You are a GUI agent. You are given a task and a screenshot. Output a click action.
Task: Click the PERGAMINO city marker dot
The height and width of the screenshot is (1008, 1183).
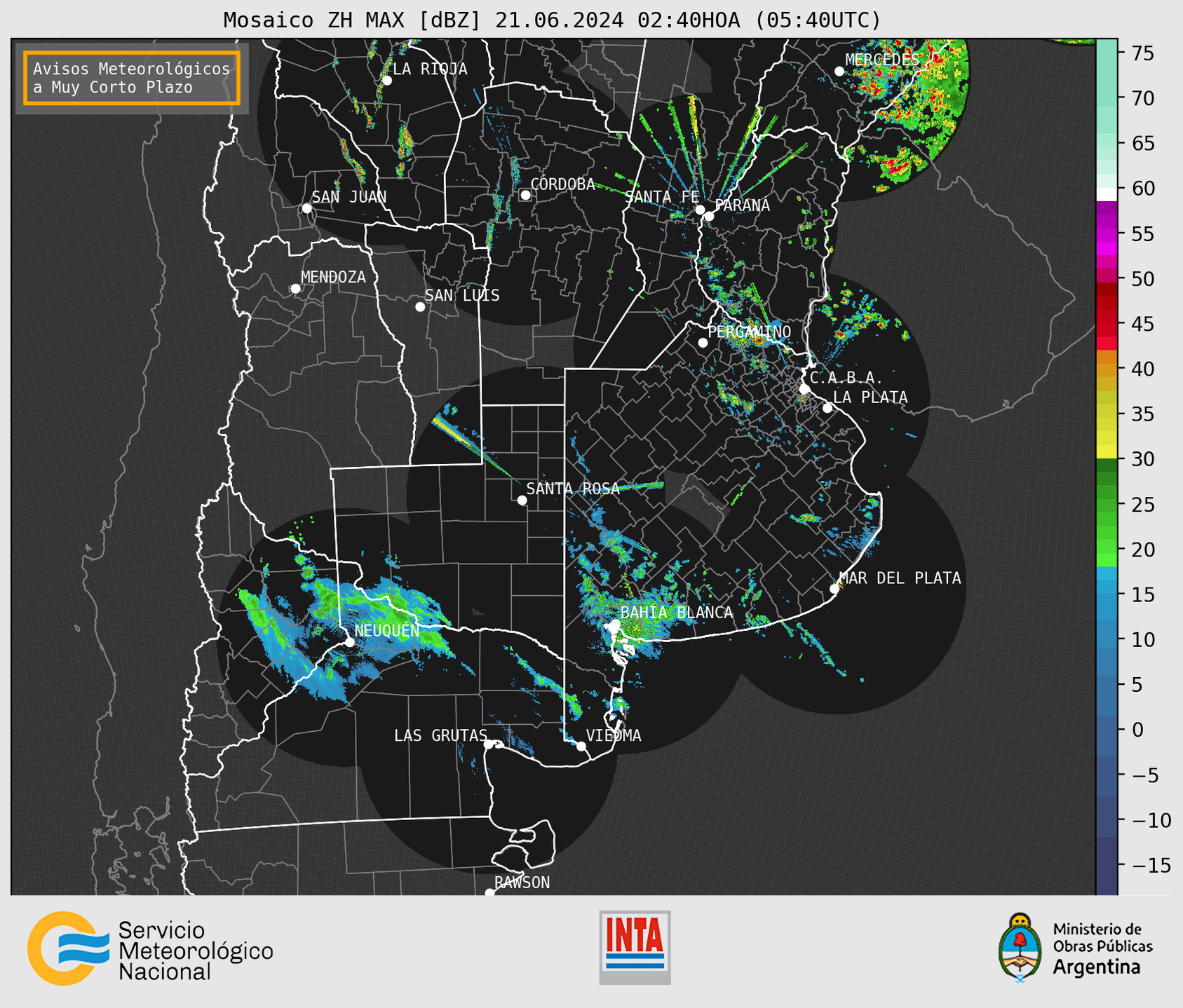pos(703,343)
